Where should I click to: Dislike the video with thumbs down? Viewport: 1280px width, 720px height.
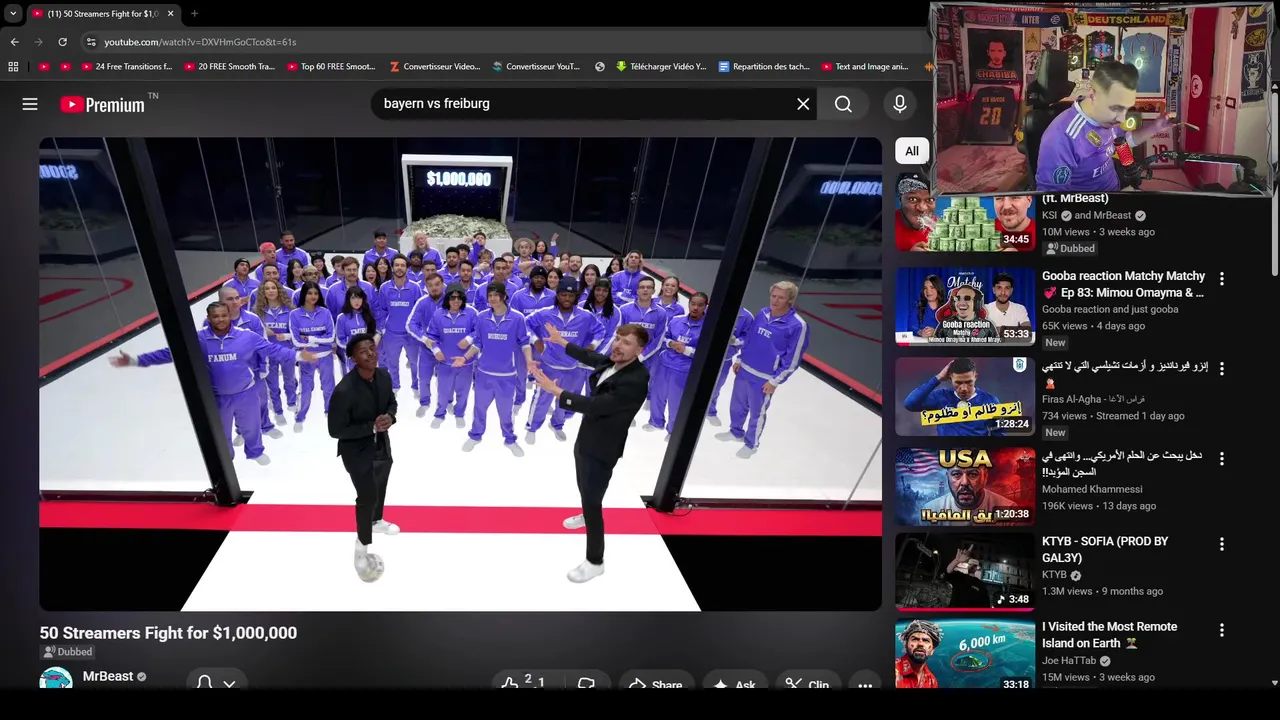click(587, 684)
